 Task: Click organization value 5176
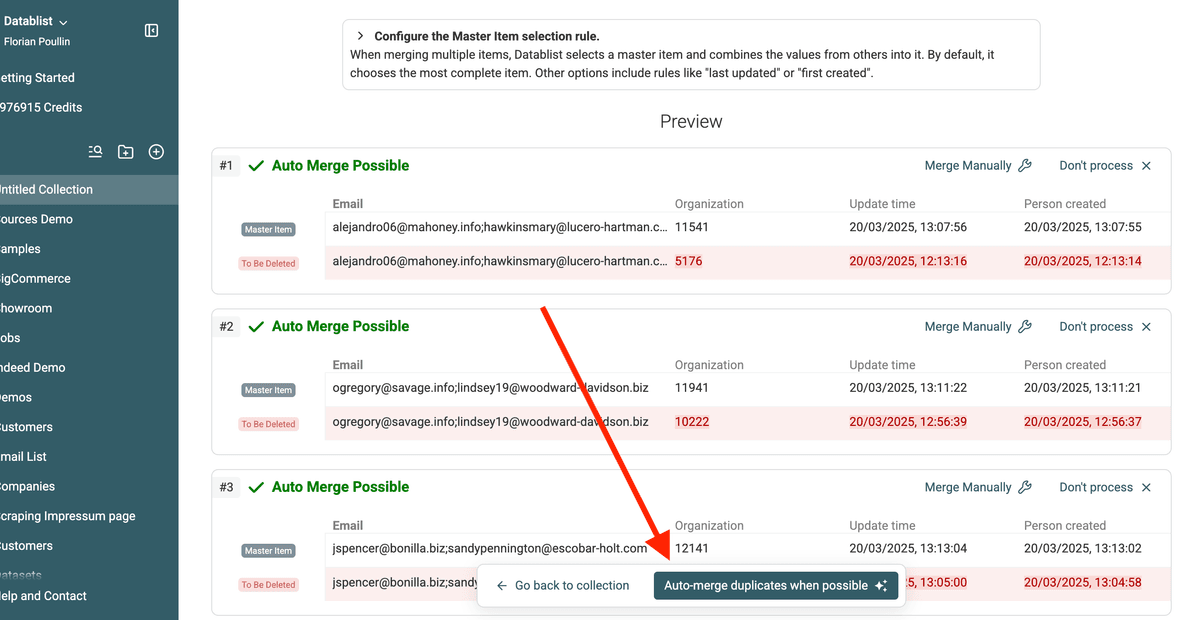click(689, 261)
